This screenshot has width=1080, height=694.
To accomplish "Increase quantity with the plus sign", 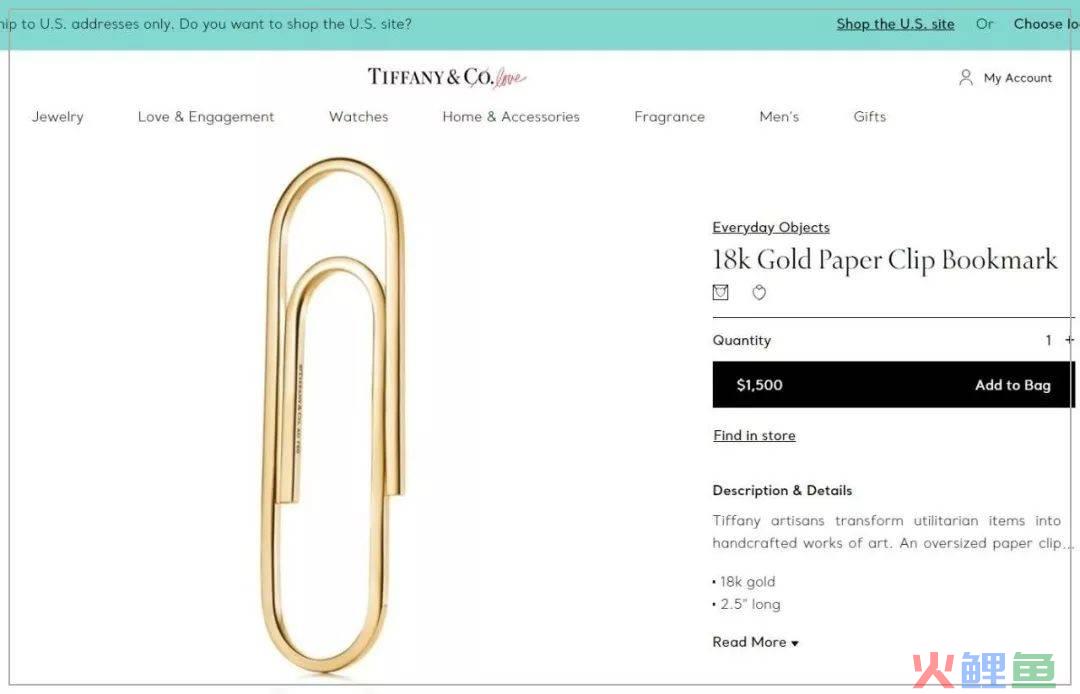I will 1070,340.
